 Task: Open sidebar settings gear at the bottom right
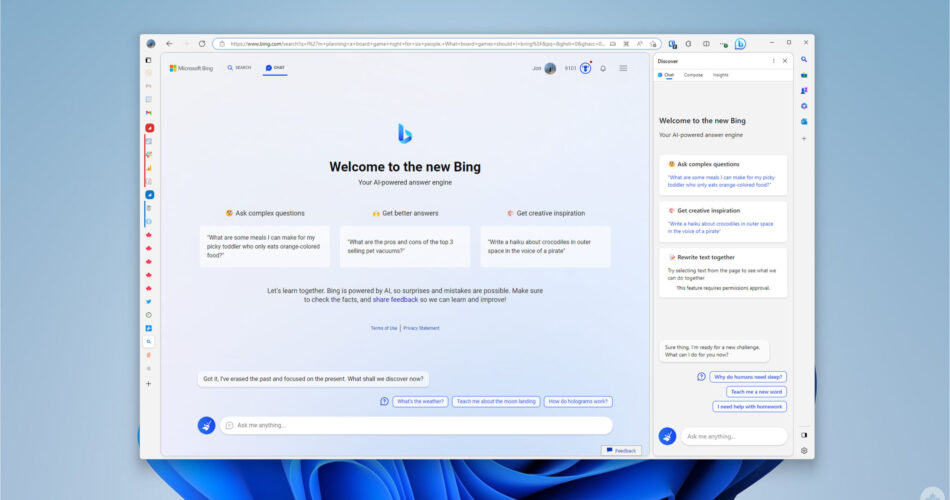[x=804, y=450]
